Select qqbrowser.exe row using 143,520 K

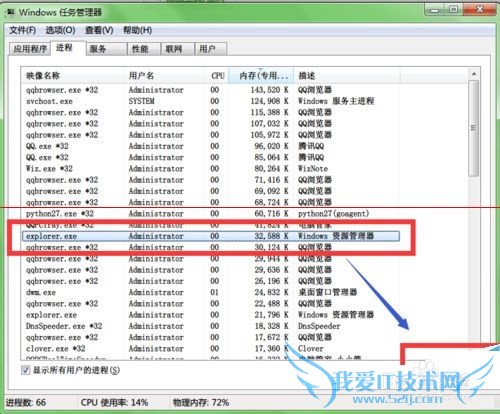click(211, 90)
